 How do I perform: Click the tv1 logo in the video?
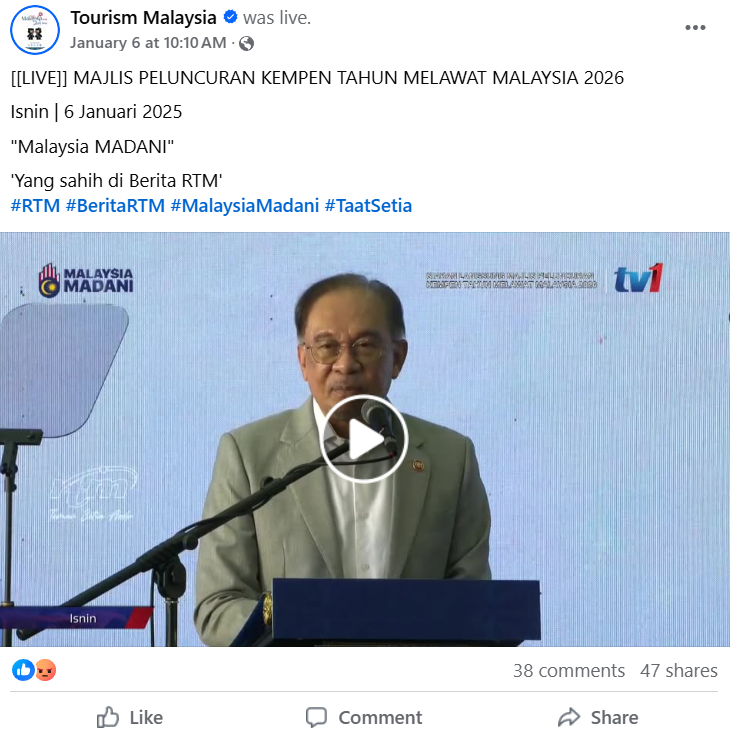click(x=638, y=278)
